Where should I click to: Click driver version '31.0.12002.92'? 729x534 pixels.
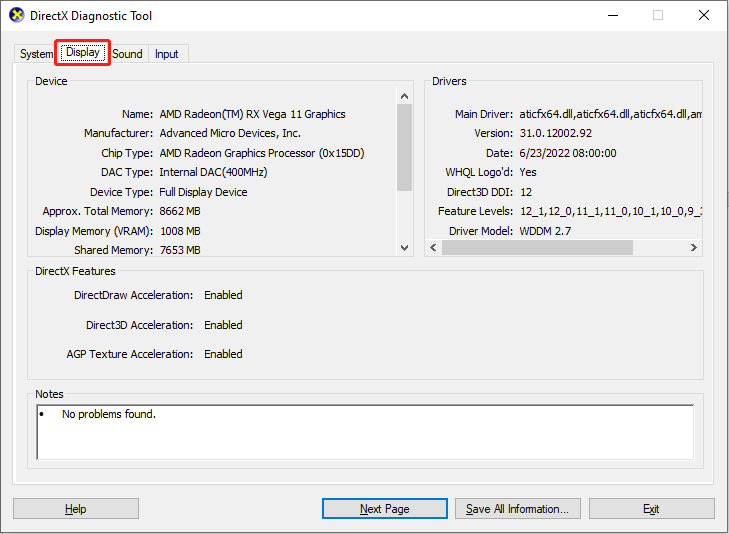click(556, 133)
